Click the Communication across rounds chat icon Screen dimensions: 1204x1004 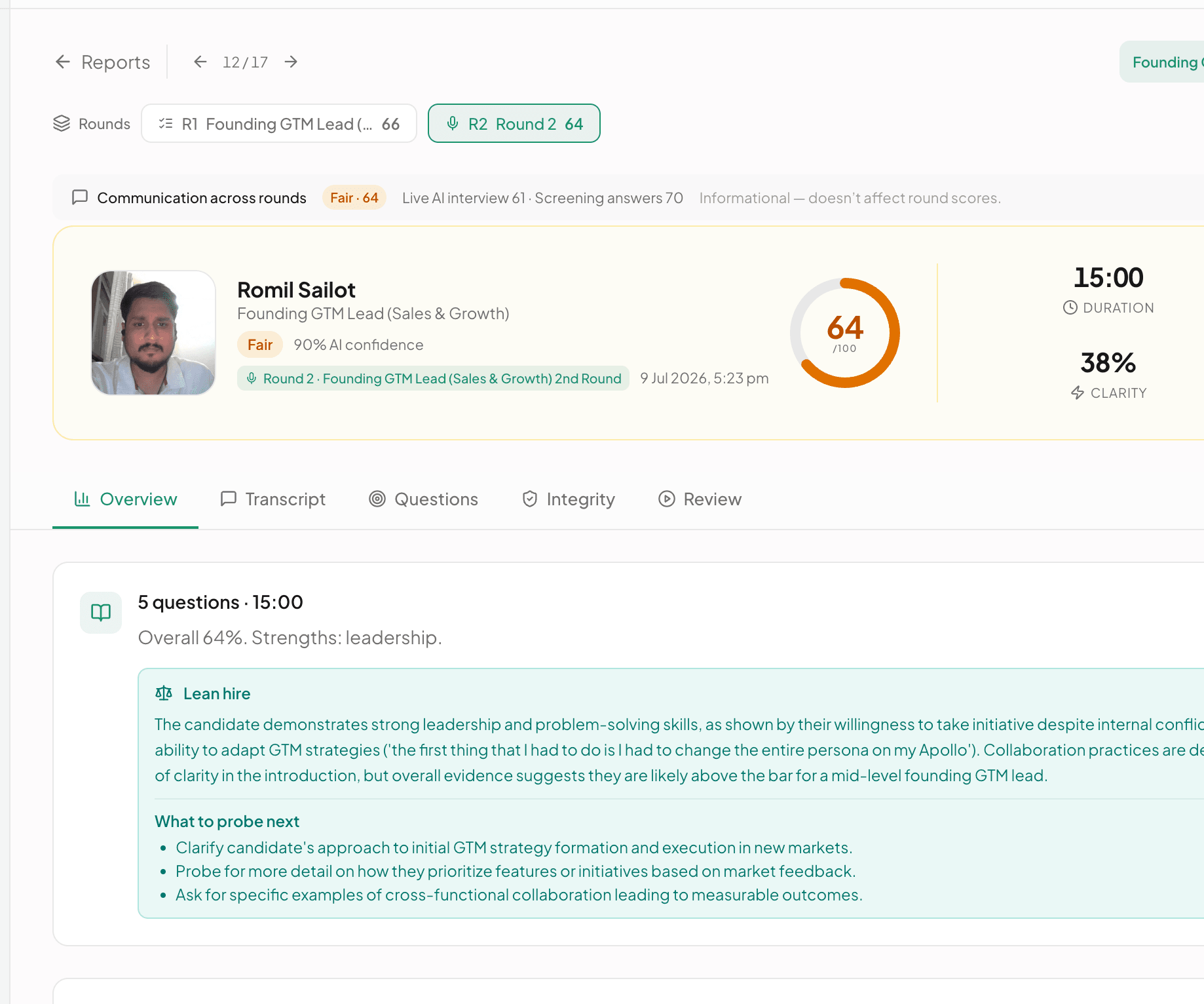coord(80,197)
